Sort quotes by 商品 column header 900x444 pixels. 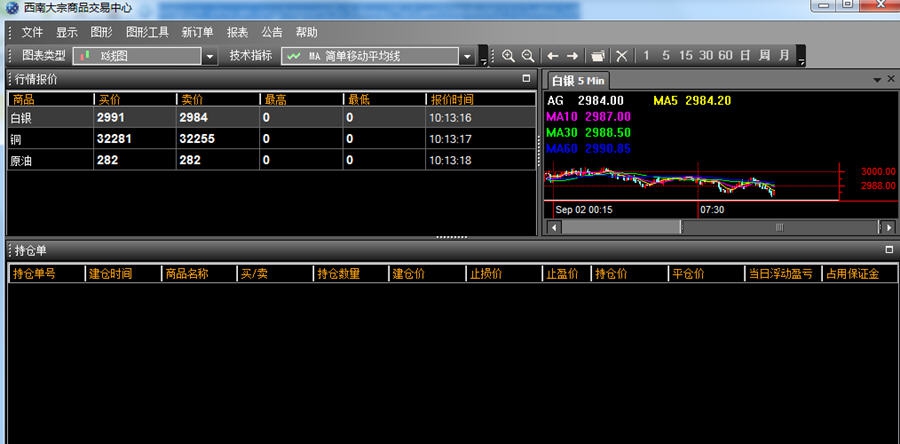tap(51, 99)
